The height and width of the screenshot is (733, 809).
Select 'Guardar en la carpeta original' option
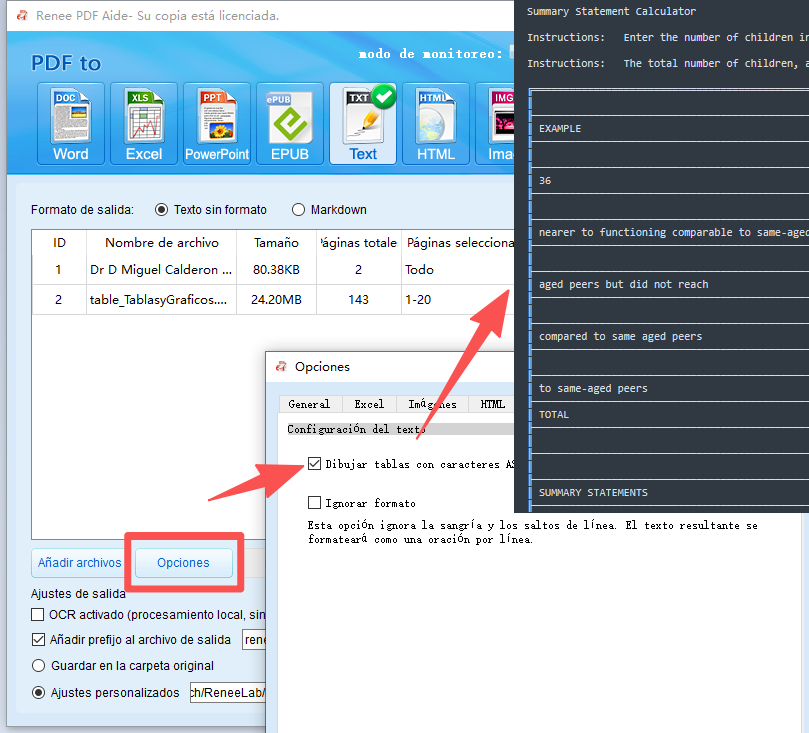[x=37, y=665]
